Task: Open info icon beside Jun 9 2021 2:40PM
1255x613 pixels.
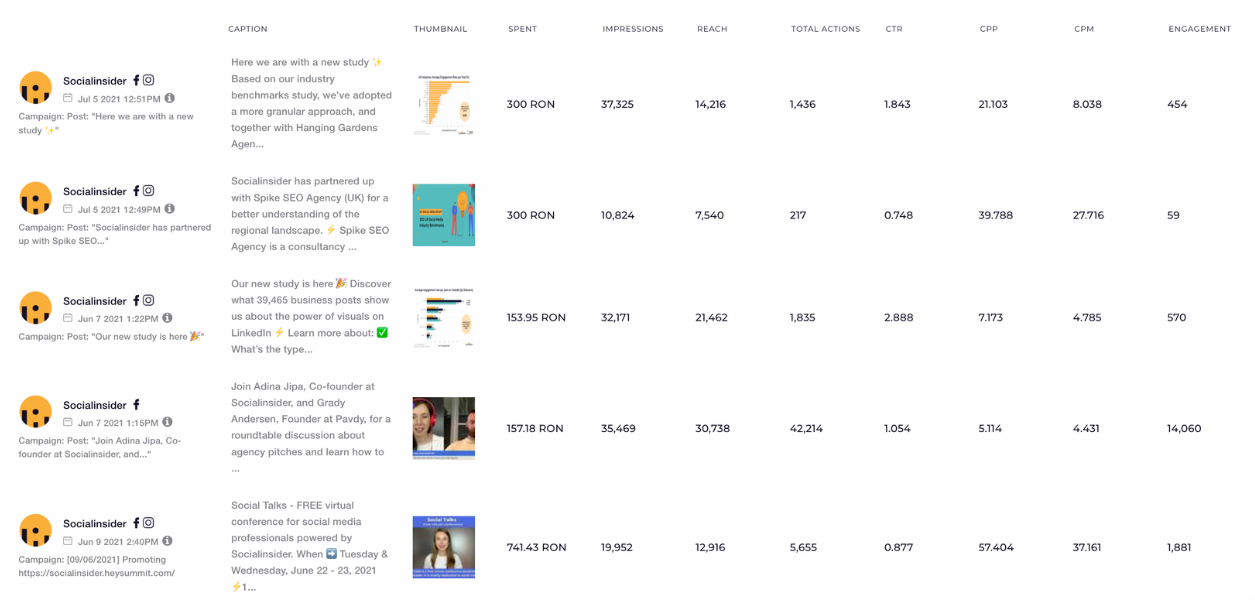Action: point(168,540)
